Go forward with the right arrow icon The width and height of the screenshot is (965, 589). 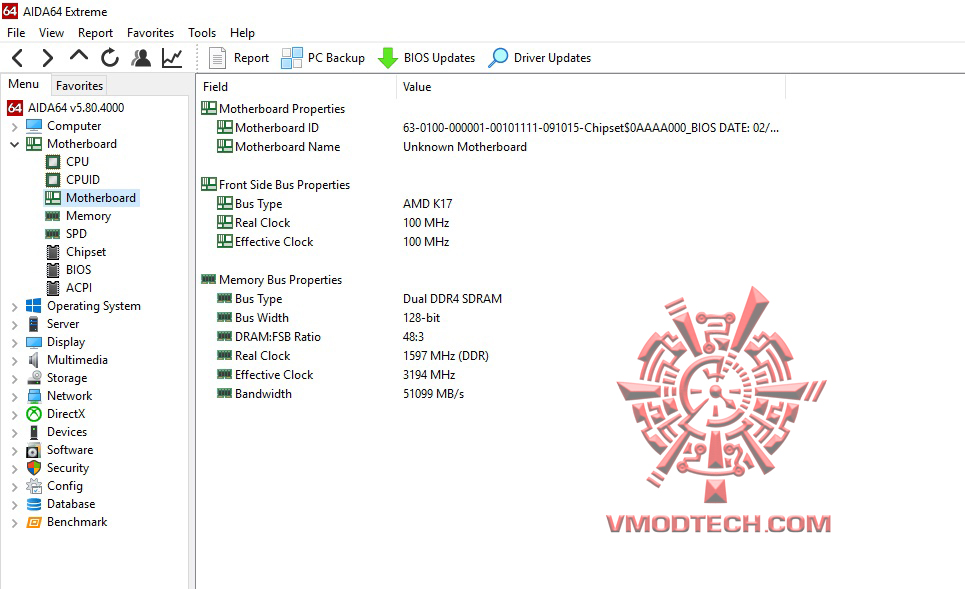pos(47,58)
